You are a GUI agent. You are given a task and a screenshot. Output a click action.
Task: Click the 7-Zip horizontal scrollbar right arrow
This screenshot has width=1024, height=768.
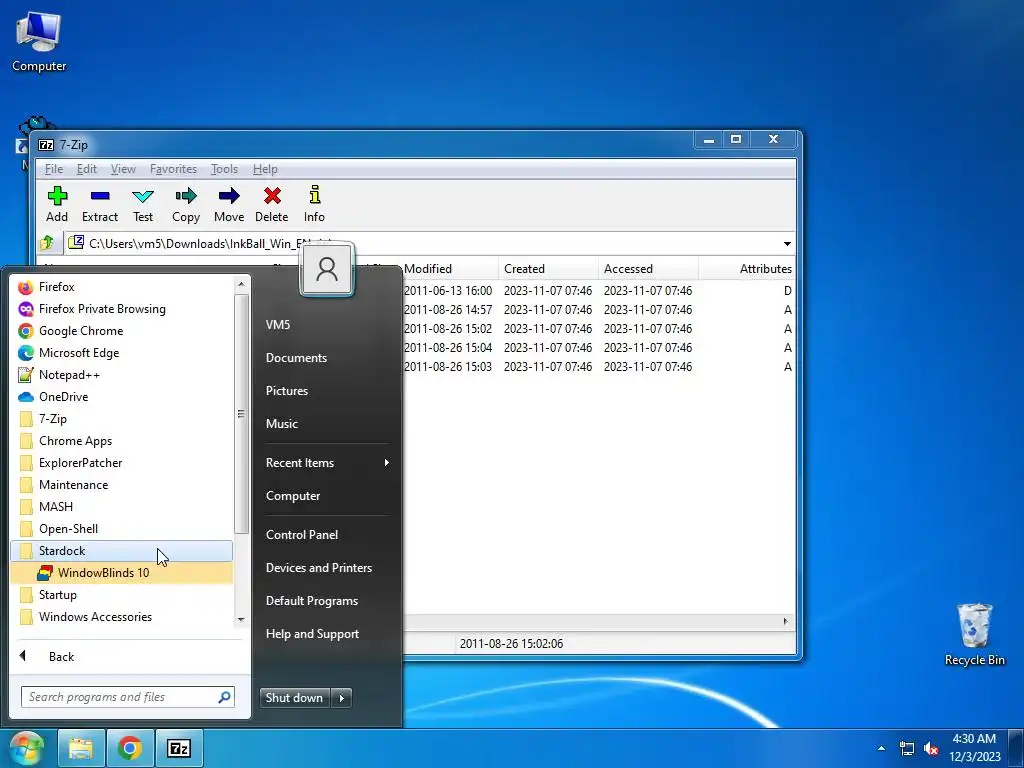786,621
